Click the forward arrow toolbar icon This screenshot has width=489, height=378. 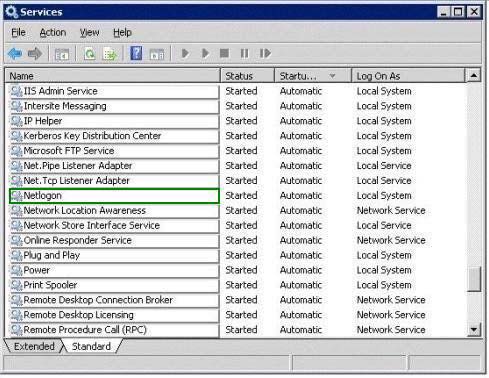[x=35, y=53]
